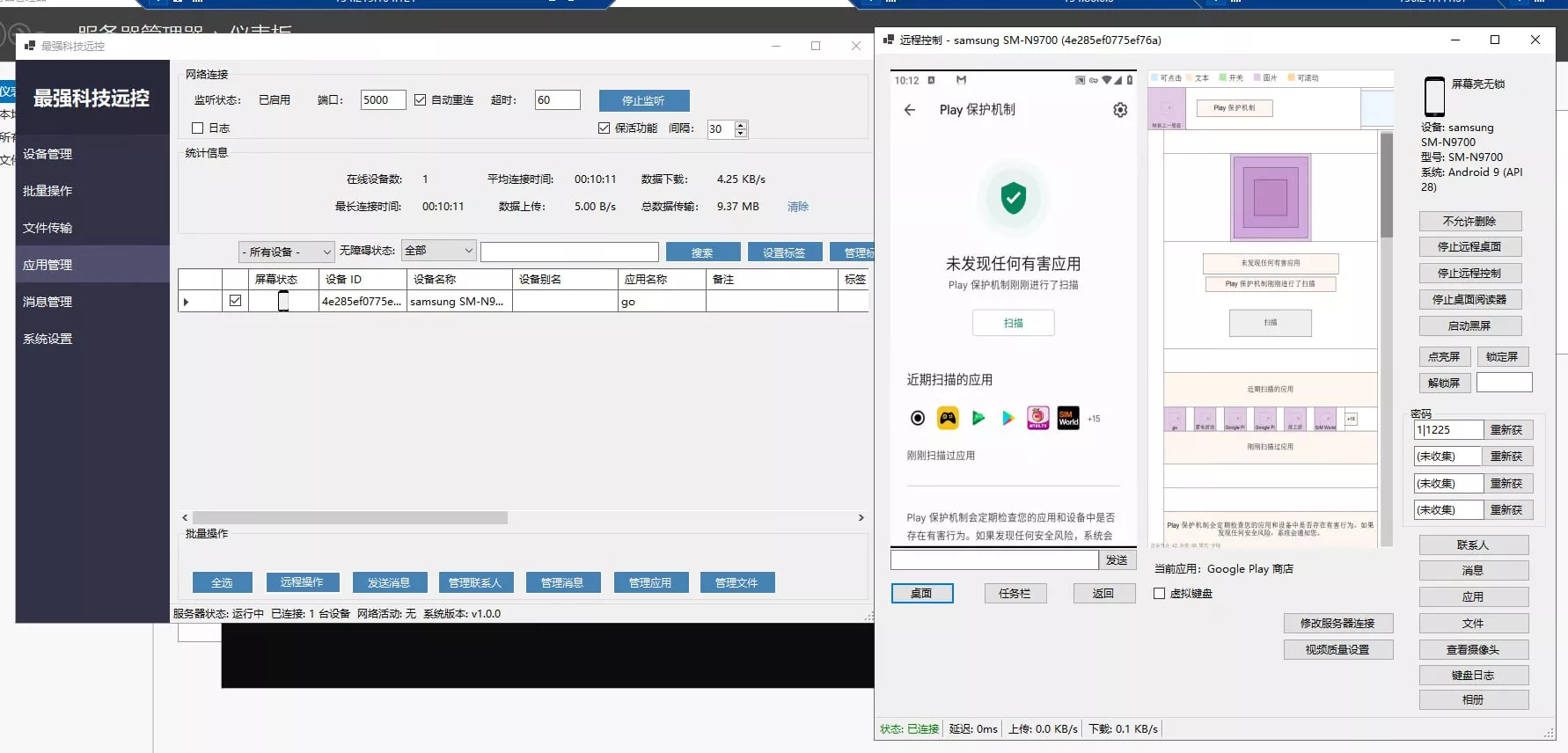1568x753 pixels.
Task: Select the 'go' node box in layout view
Action: point(1175,419)
